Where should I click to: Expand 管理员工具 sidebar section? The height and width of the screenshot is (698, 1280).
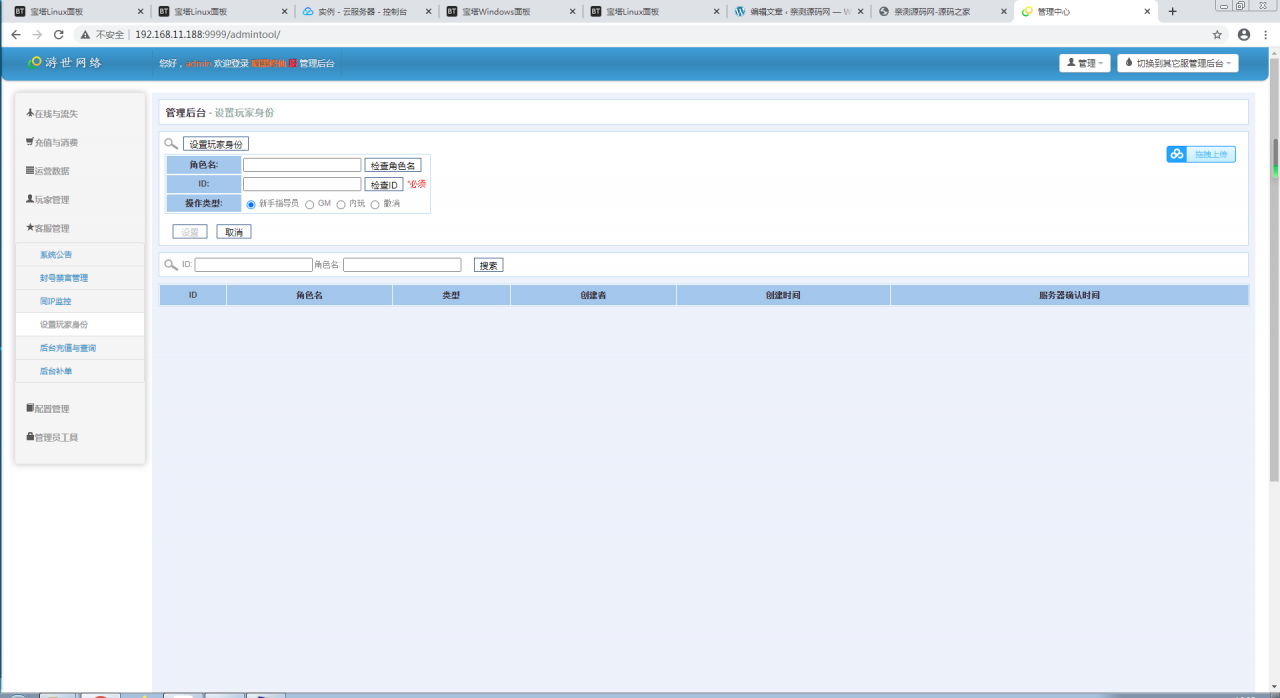tap(52, 437)
